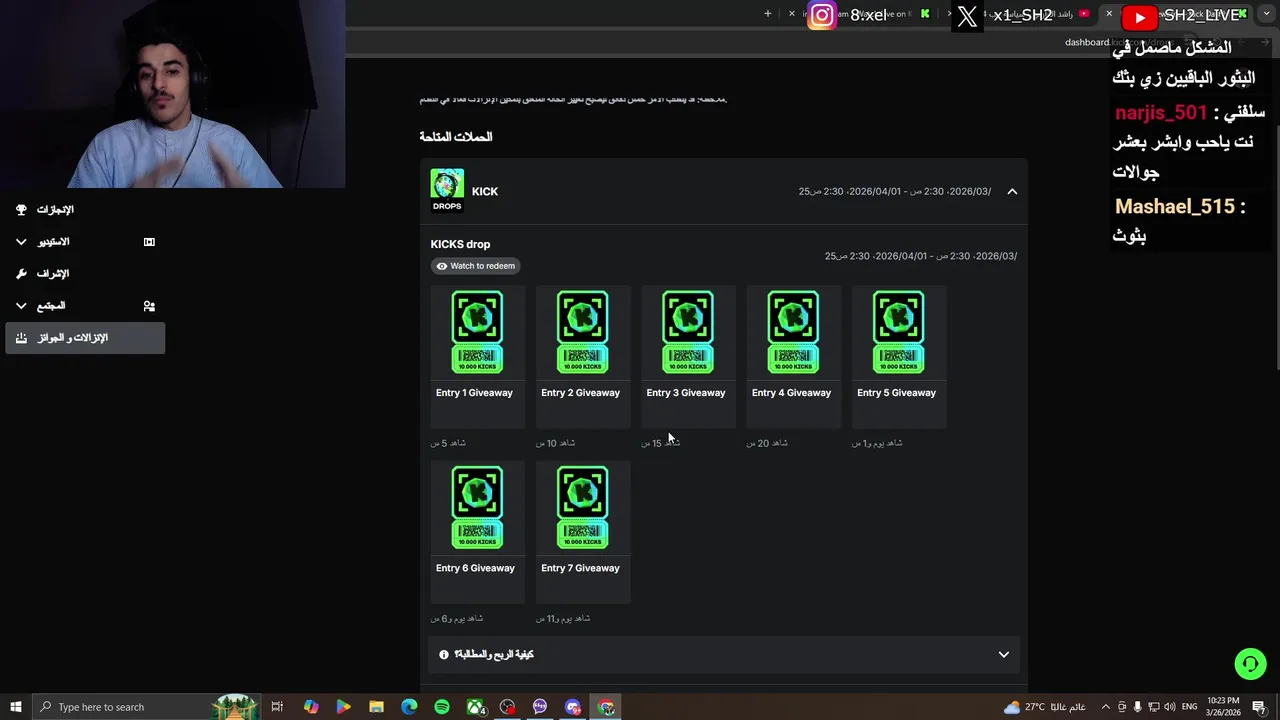Open Spotify from the taskbar

pos(442,707)
